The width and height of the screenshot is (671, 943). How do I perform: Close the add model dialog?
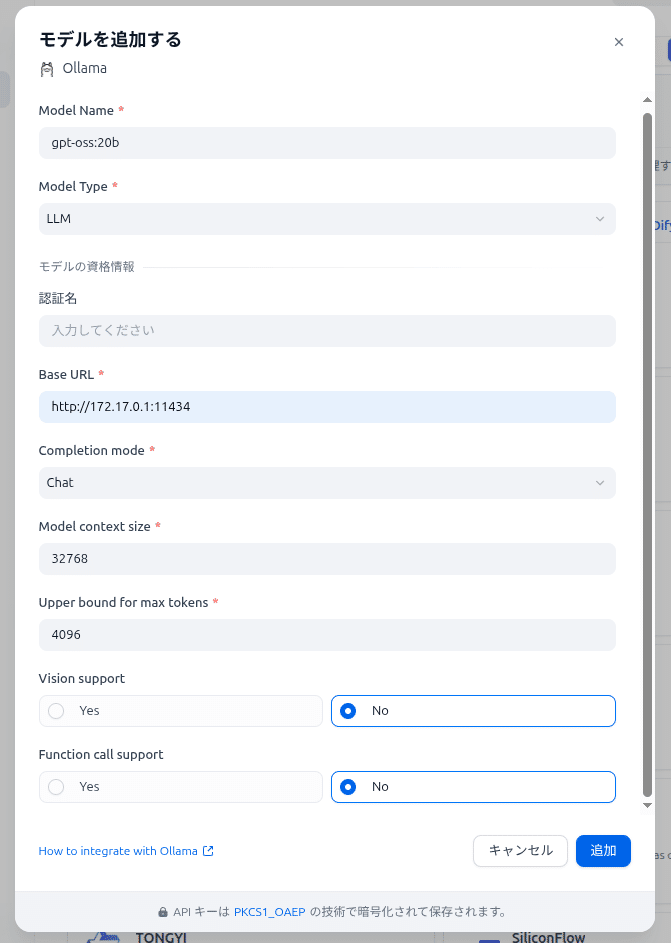pos(618,42)
